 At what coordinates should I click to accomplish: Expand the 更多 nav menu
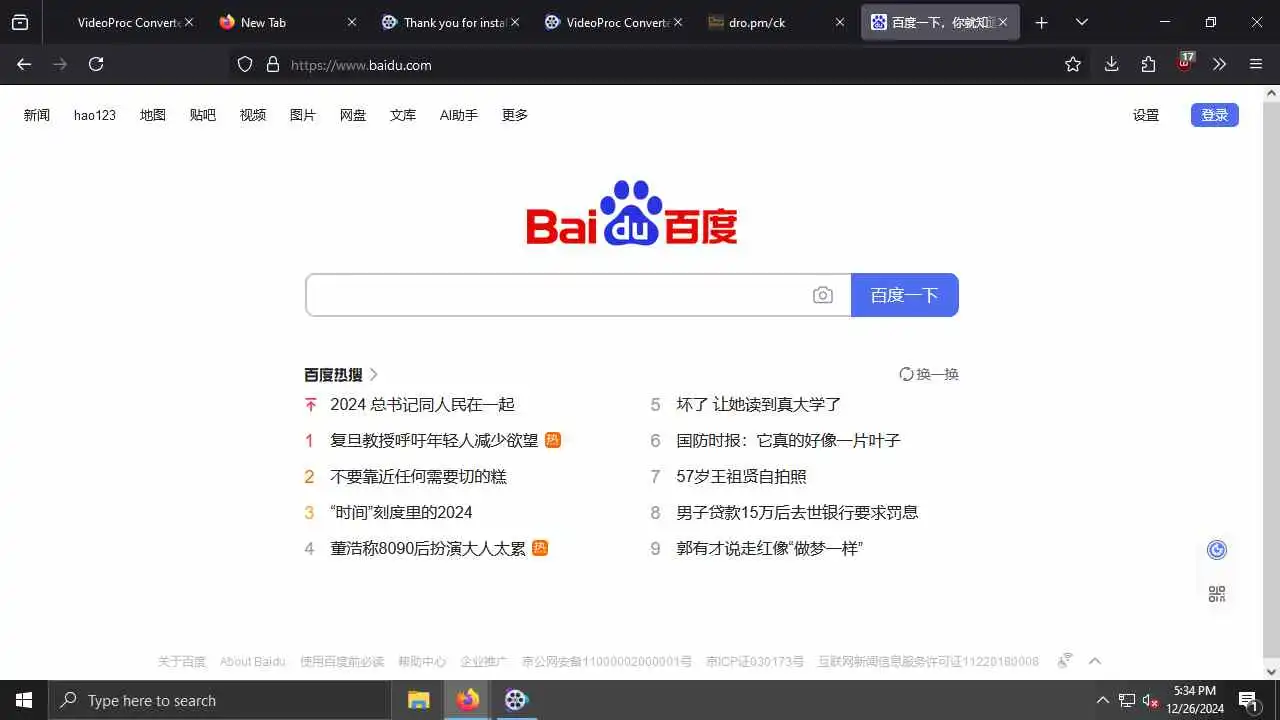point(515,115)
